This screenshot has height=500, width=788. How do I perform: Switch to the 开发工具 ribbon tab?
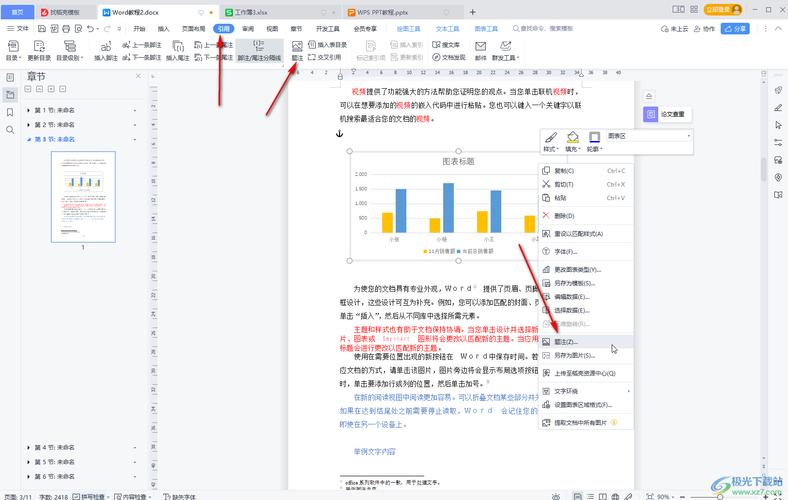click(x=328, y=29)
